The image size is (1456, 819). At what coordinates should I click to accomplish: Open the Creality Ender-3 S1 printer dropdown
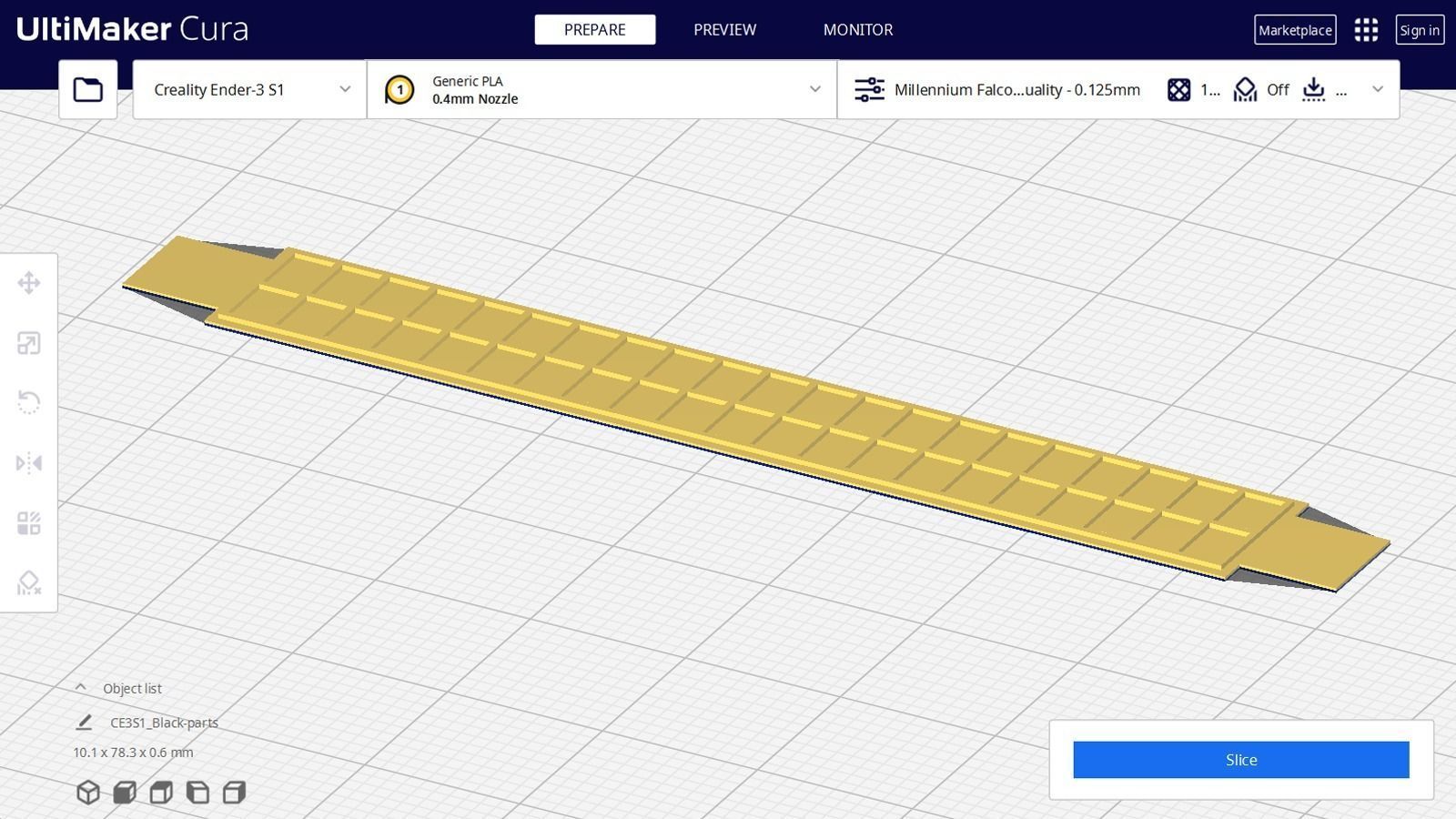pos(249,89)
